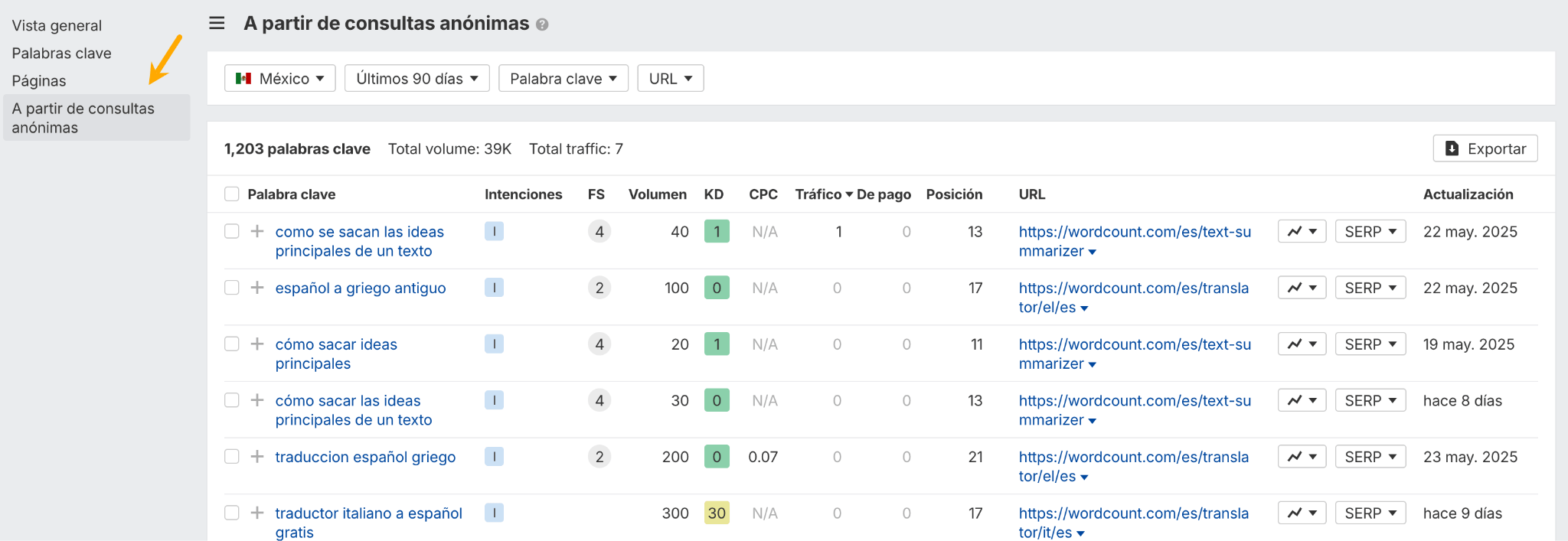Screen dimensions: 1568x541
Task: Click Intent 'I' badge for 'español a griego antiguo'
Action: (x=494, y=288)
